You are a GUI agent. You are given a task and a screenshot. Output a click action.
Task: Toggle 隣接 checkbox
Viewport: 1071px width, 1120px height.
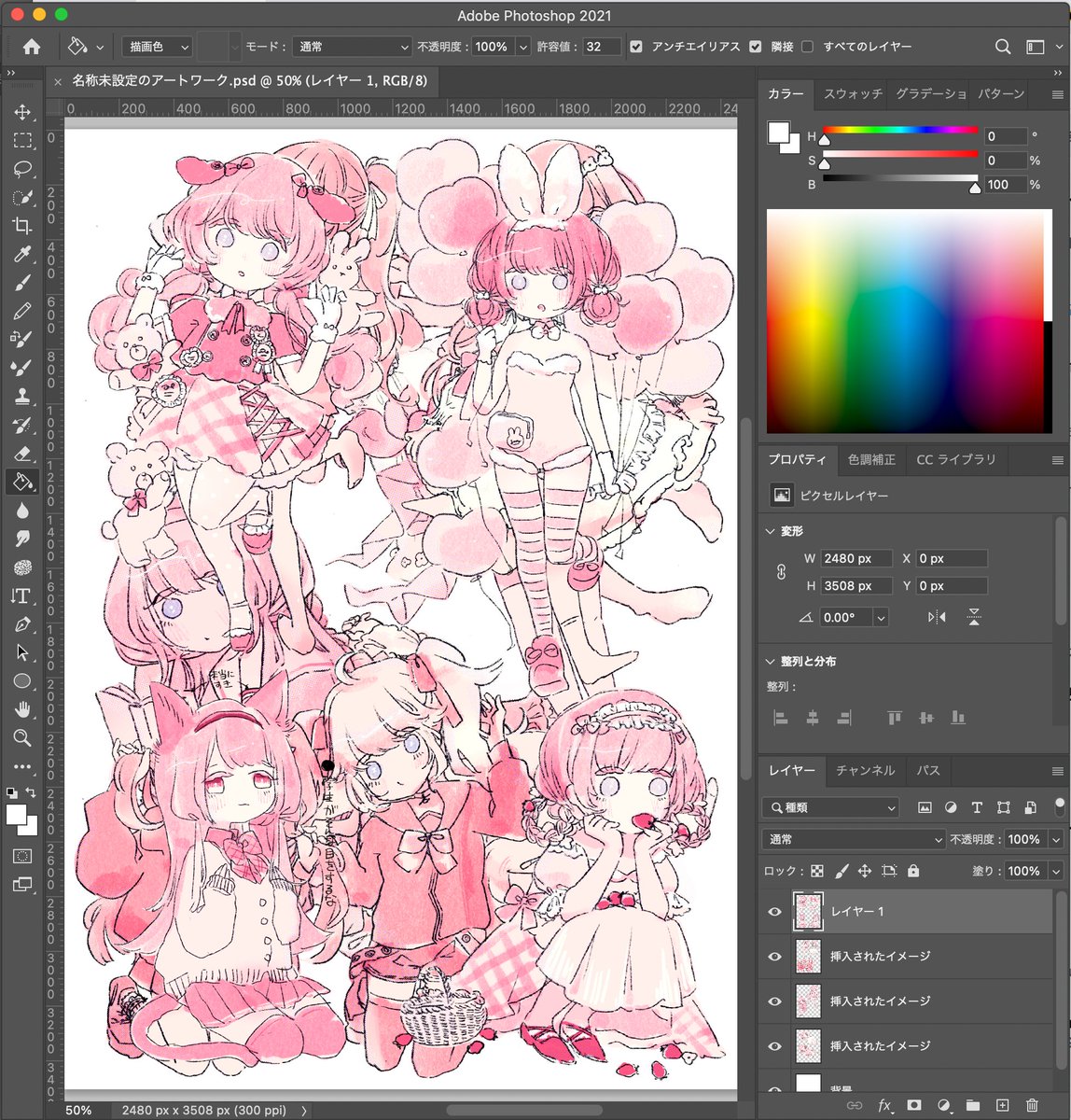click(x=755, y=47)
